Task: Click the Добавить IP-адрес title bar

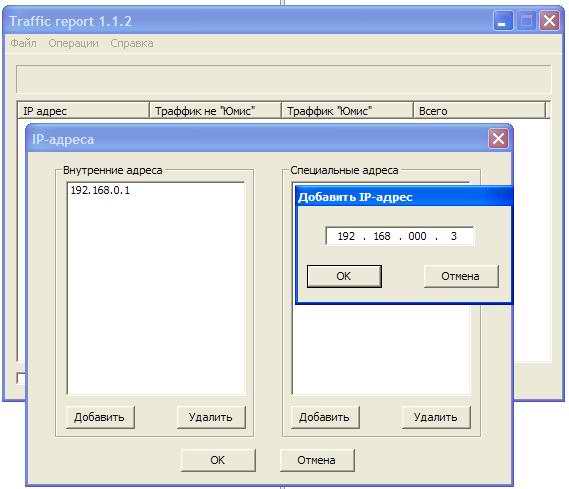Action: [x=404, y=197]
